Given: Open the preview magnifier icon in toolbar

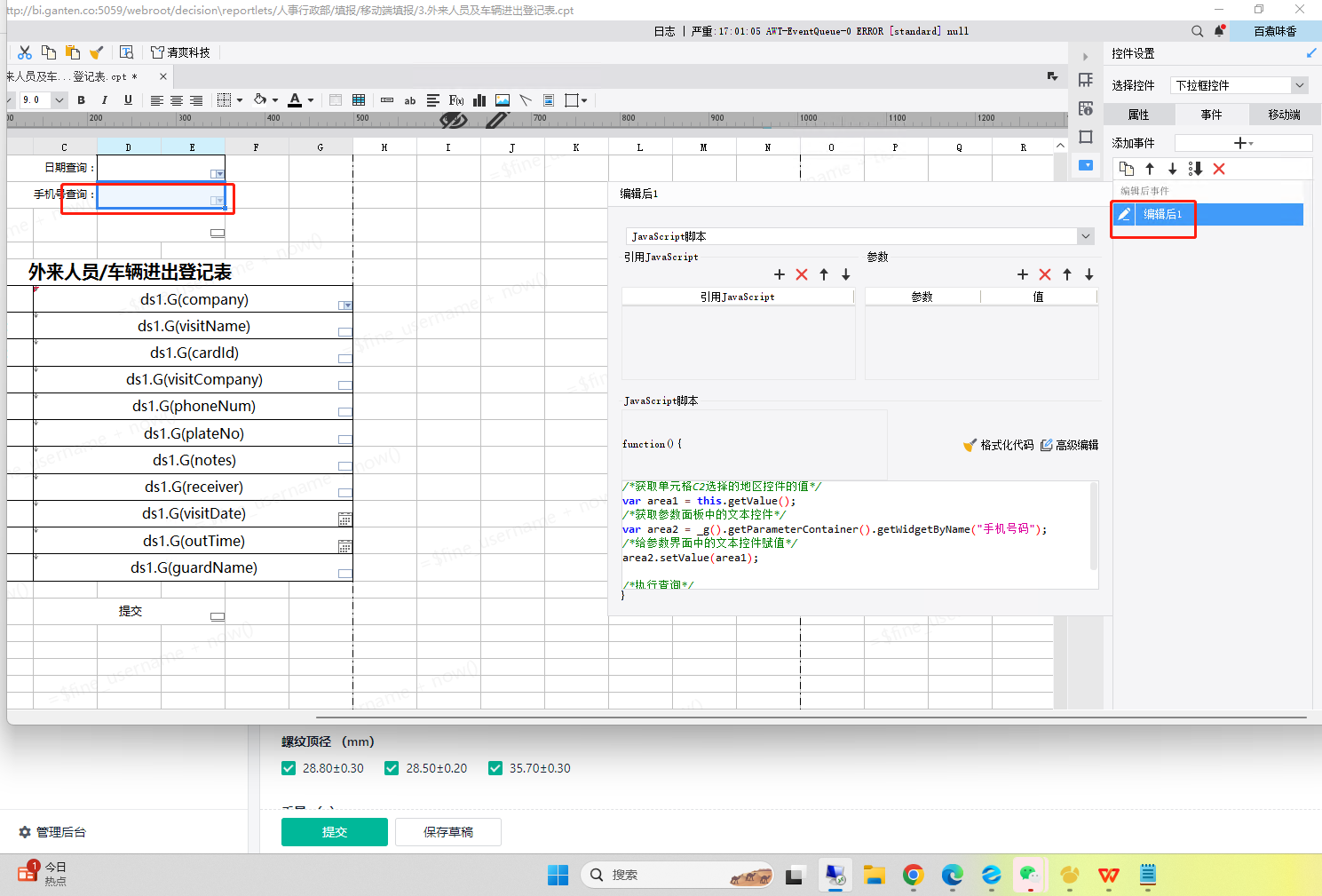Looking at the screenshot, I should [126, 52].
